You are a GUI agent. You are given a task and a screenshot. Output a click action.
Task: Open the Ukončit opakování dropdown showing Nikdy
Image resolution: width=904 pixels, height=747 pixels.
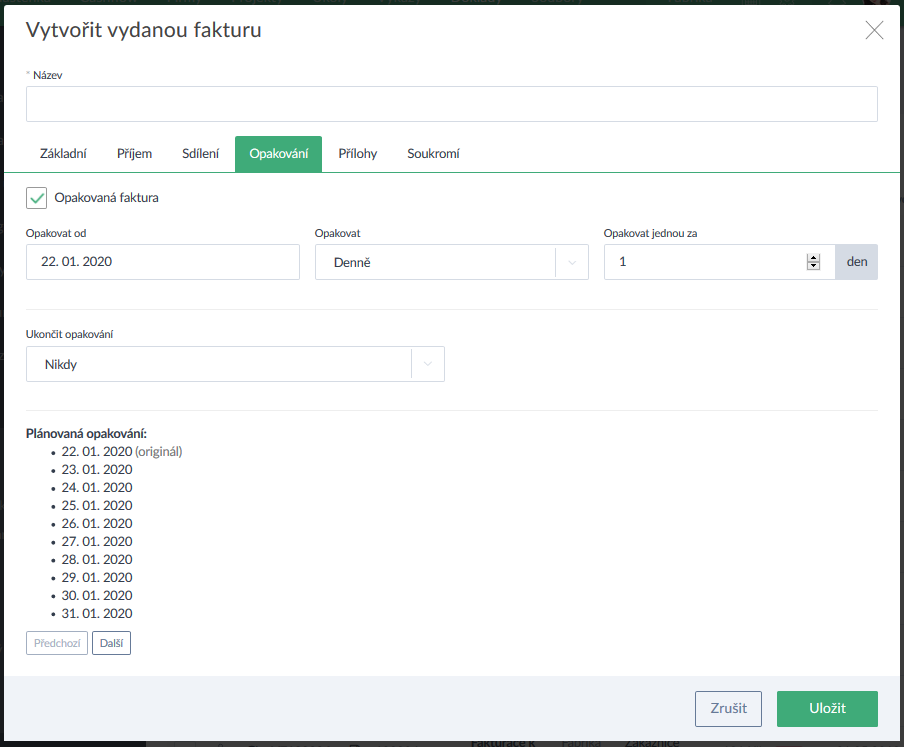pyautogui.click(x=218, y=364)
